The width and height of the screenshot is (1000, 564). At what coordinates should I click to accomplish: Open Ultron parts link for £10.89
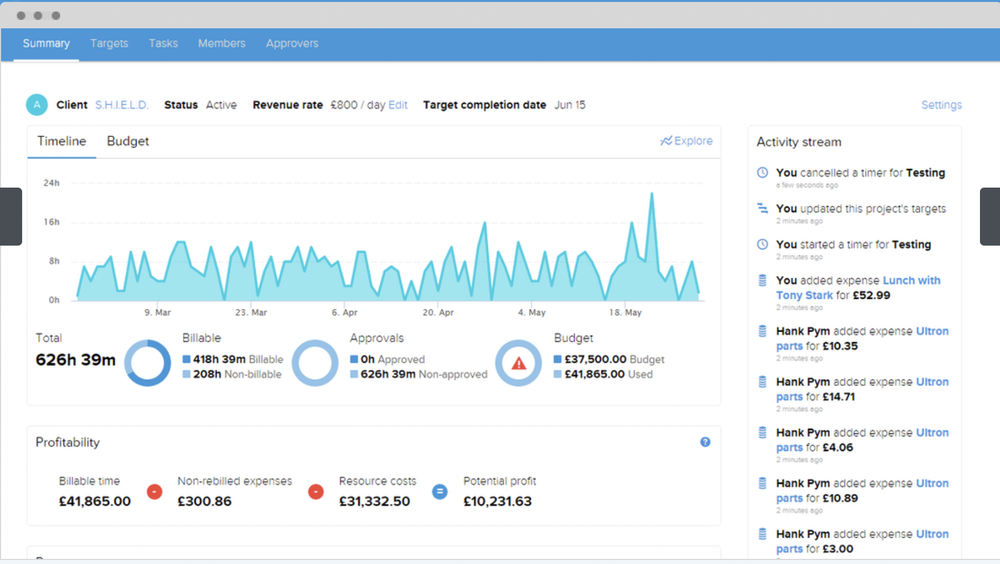pyautogui.click(x=862, y=491)
